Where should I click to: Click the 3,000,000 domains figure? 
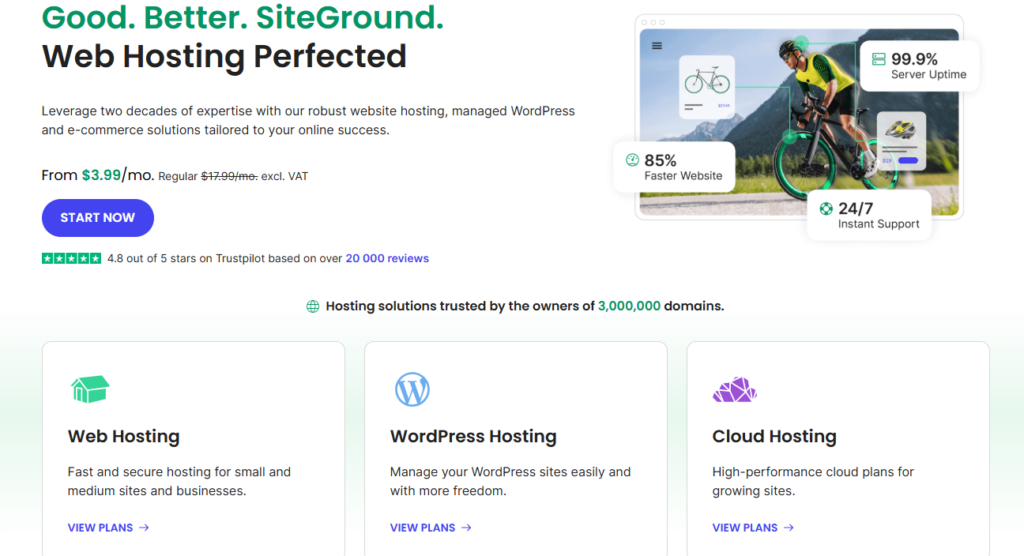pyautogui.click(x=629, y=306)
